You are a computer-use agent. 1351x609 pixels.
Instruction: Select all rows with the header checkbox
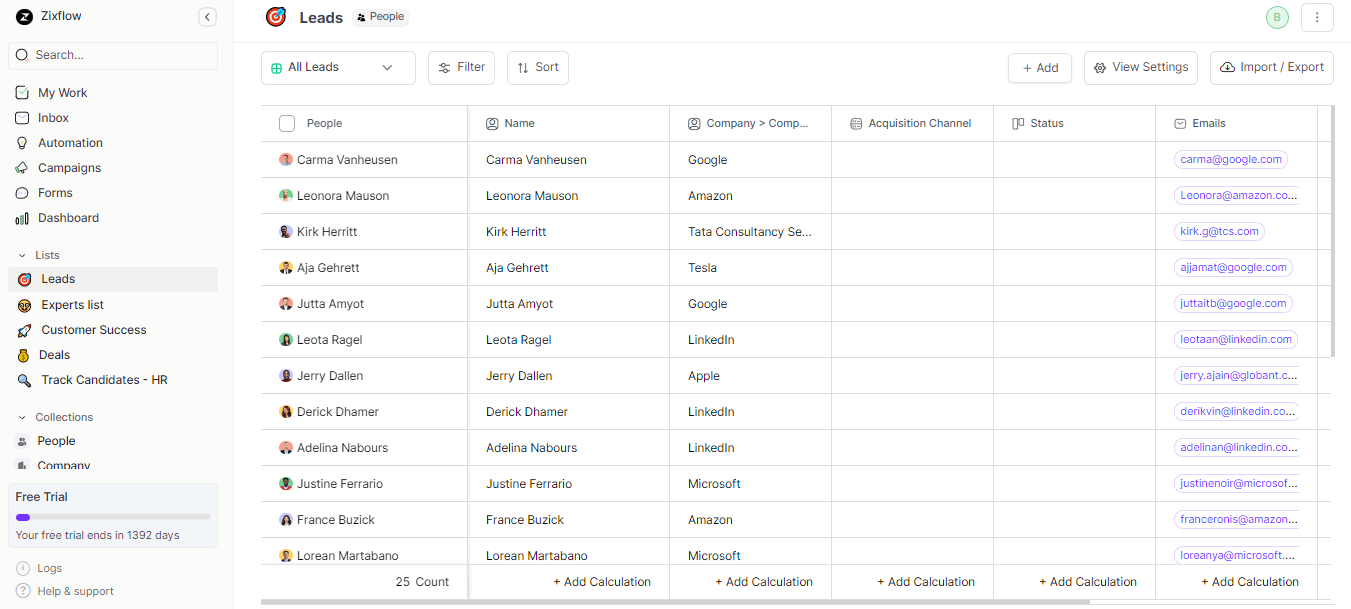[287, 123]
